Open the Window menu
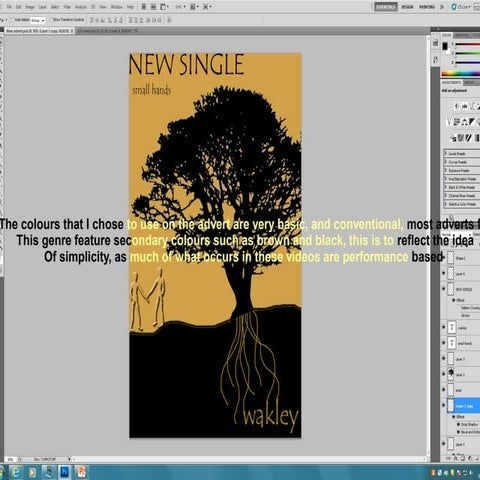The image size is (480, 480). point(116,7)
